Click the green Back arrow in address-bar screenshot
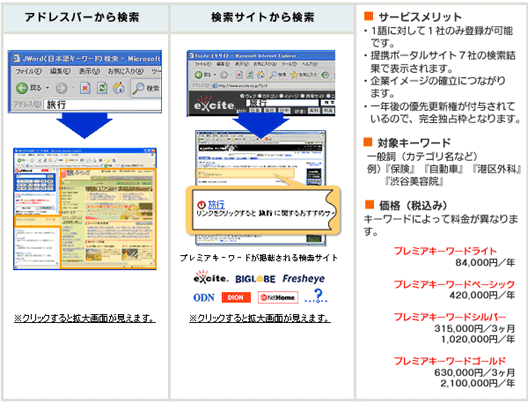Viewport: 528px width, 404px height. 22,88
